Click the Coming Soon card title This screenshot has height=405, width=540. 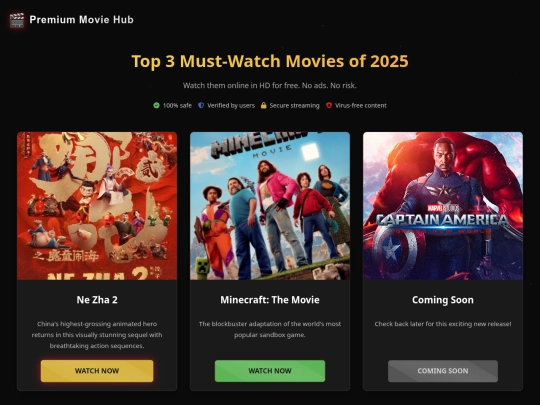[x=443, y=300]
